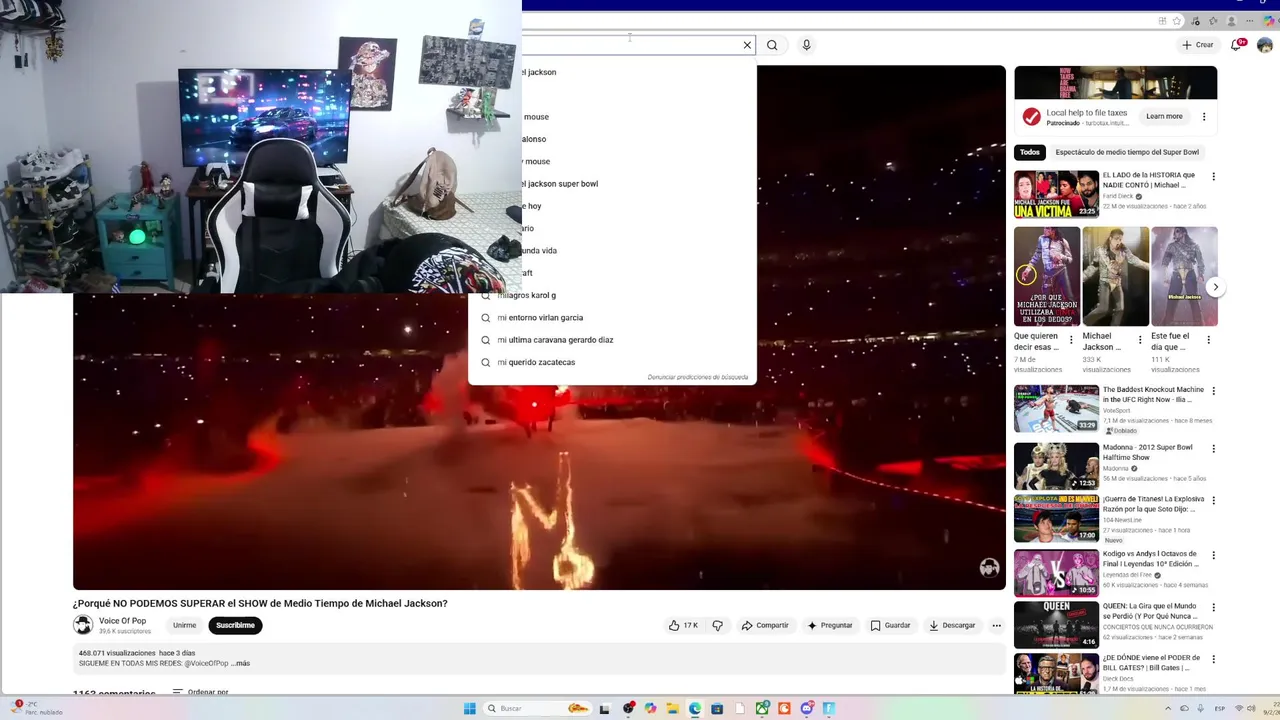This screenshot has width=1280, height=720.
Task: Show hidden tray icons chevron
Action: pyautogui.click(x=1168, y=709)
